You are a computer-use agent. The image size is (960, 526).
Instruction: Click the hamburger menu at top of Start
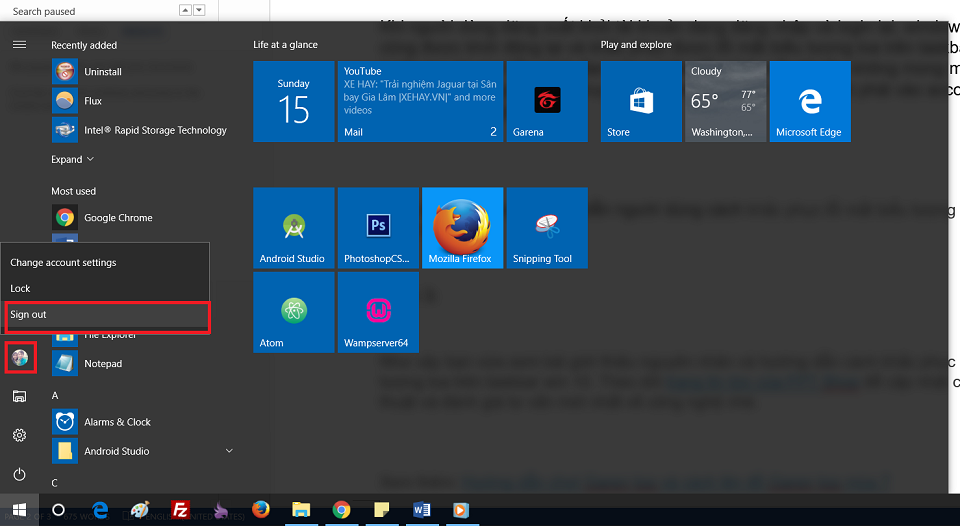click(20, 45)
